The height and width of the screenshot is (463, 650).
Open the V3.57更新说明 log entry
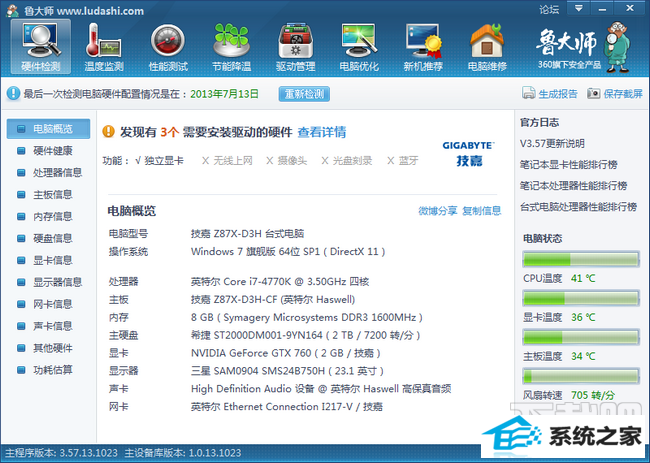pyautogui.click(x=552, y=144)
